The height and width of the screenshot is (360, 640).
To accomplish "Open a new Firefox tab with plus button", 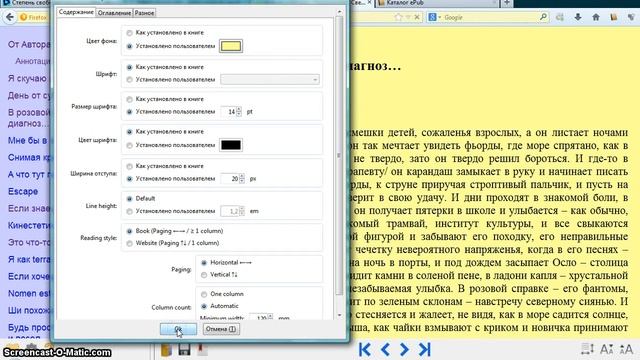I will pyautogui.click(x=507, y=3).
